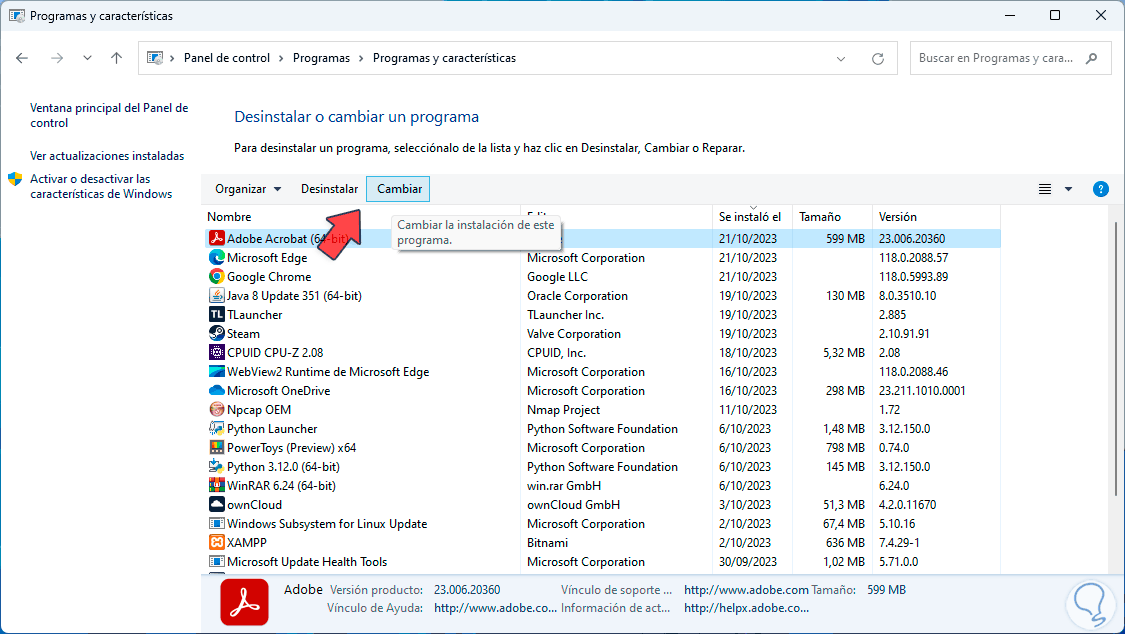1125x634 pixels.
Task: Click the Cambiar button
Action: click(399, 189)
